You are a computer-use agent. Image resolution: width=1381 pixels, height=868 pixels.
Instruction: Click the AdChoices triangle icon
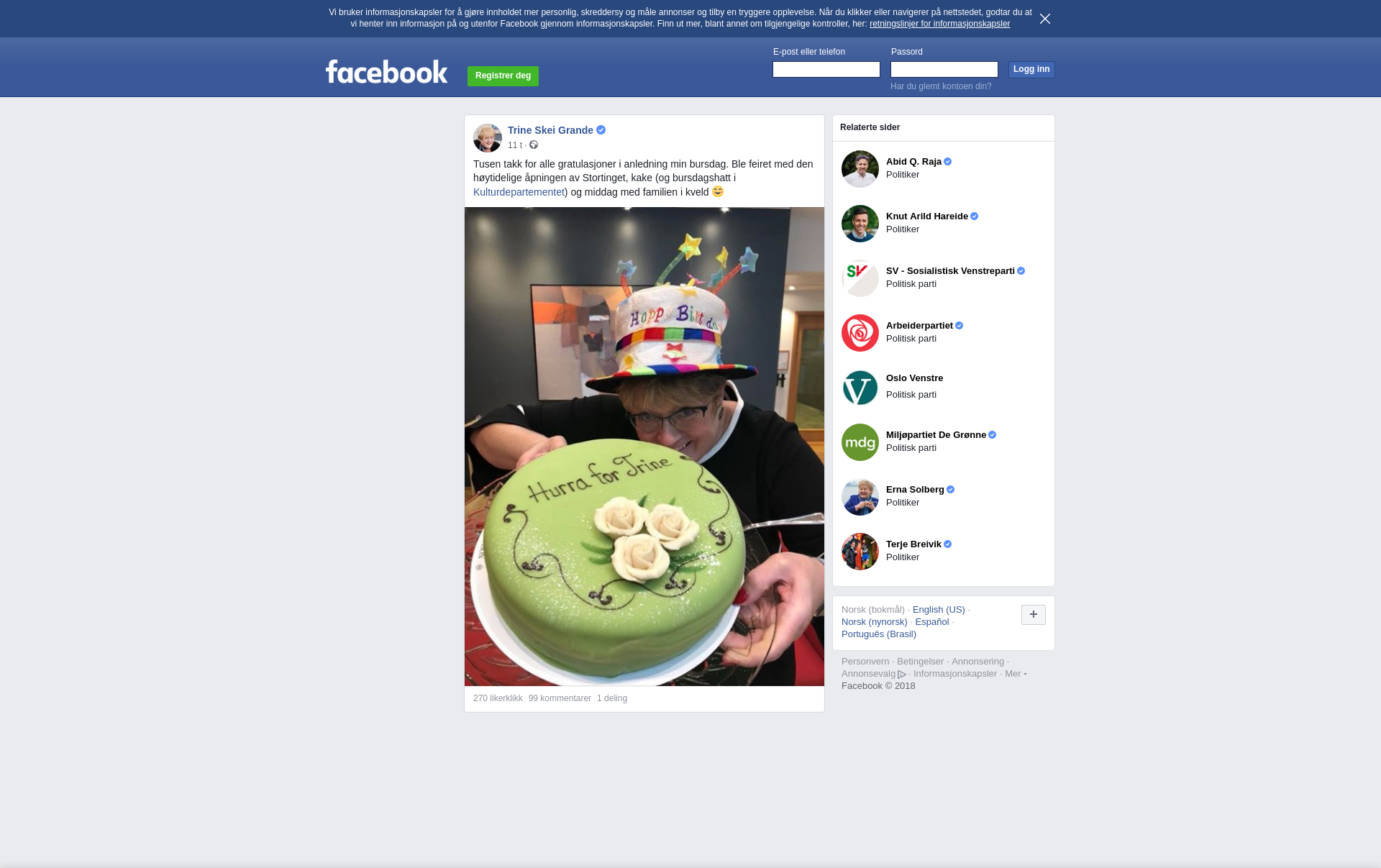pos(902,675)
